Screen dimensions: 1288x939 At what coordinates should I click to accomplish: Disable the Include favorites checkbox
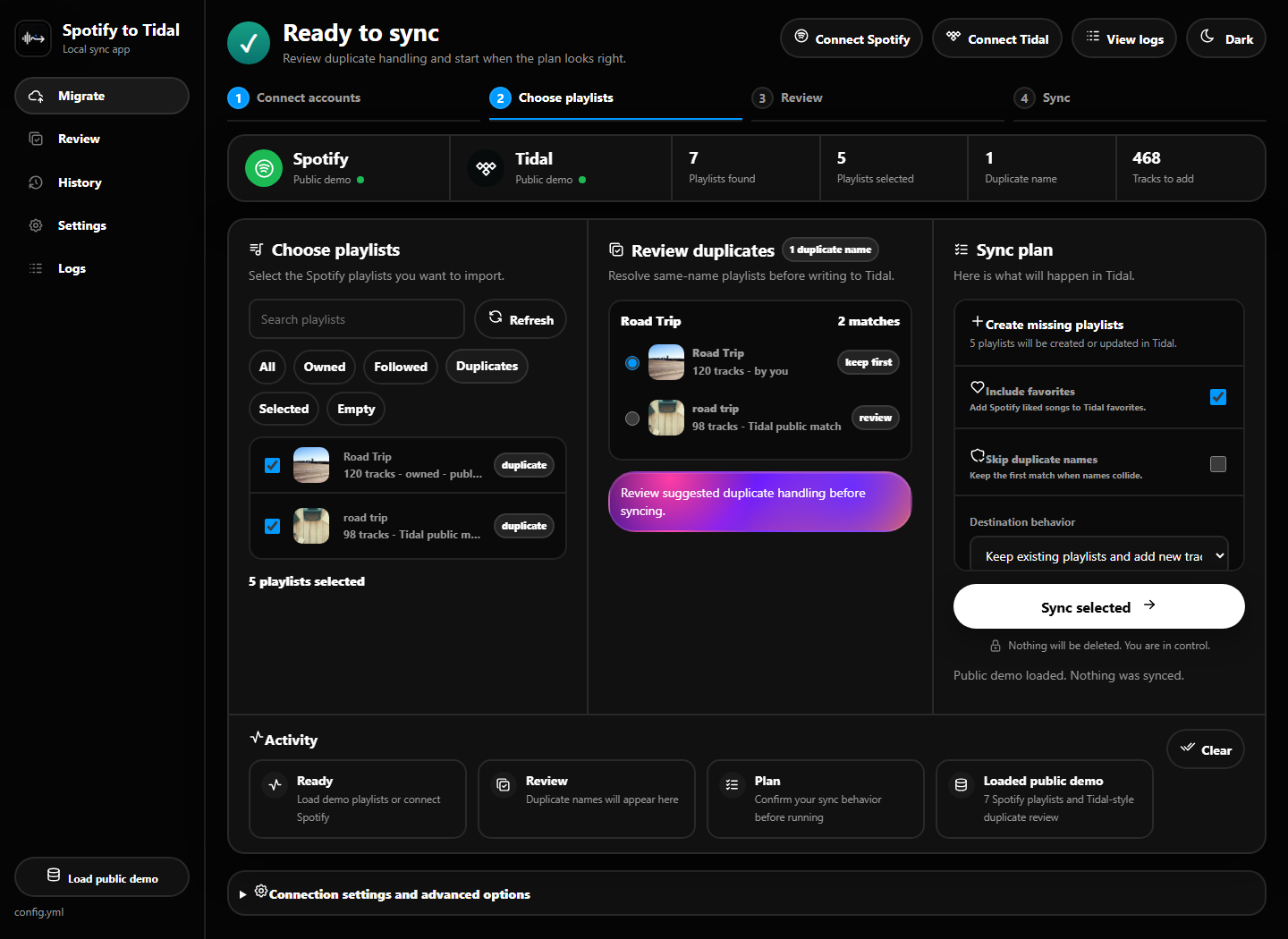click(1218, 397)
